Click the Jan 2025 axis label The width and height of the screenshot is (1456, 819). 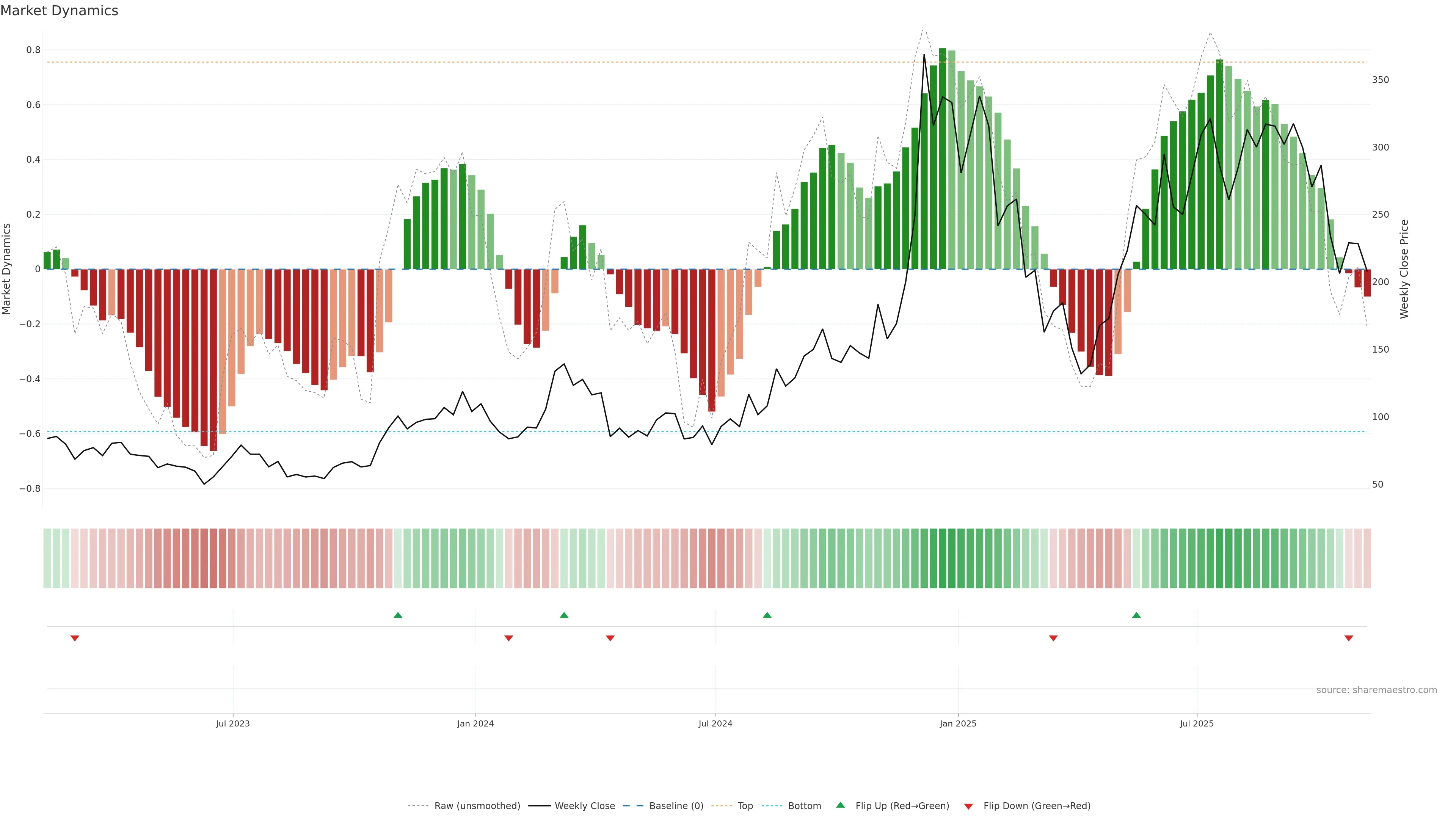pyautogui.click(x=958, y=723)
